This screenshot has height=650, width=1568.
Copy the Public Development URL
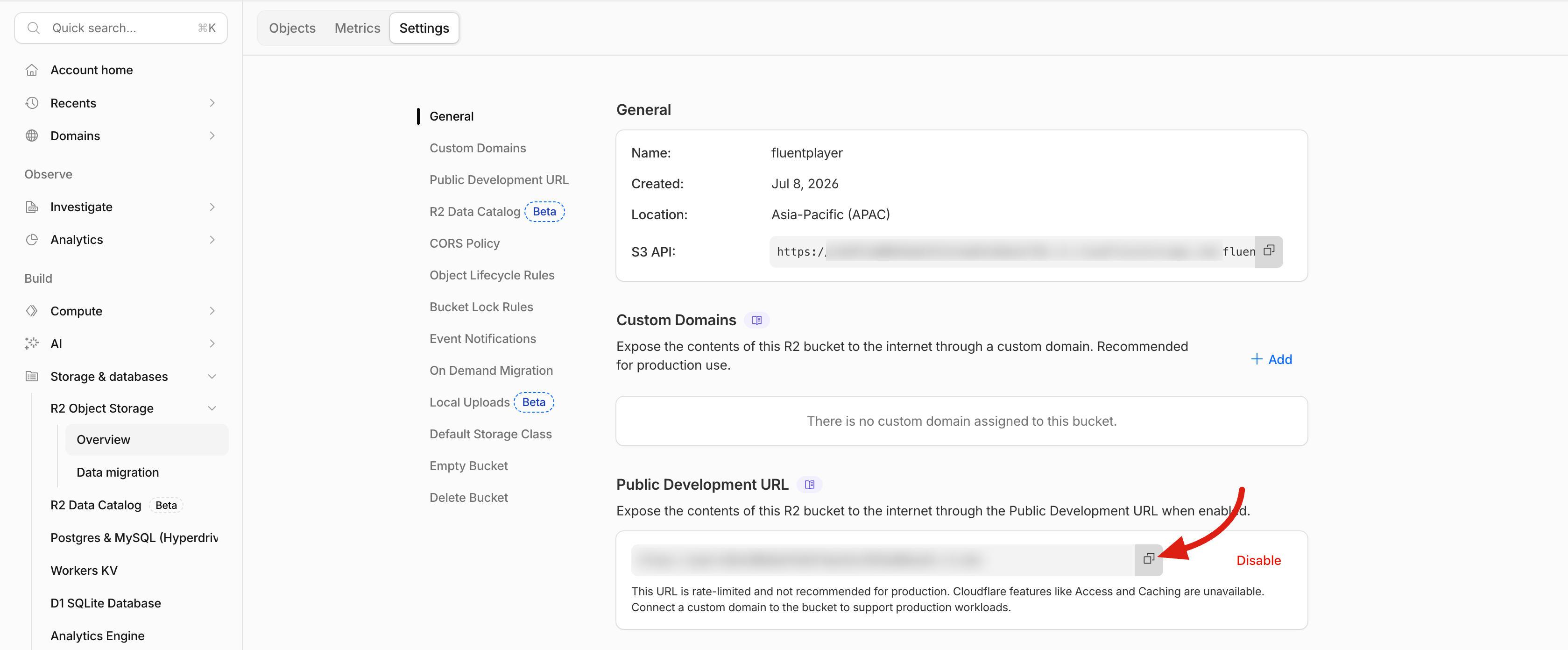[1149, 559]
